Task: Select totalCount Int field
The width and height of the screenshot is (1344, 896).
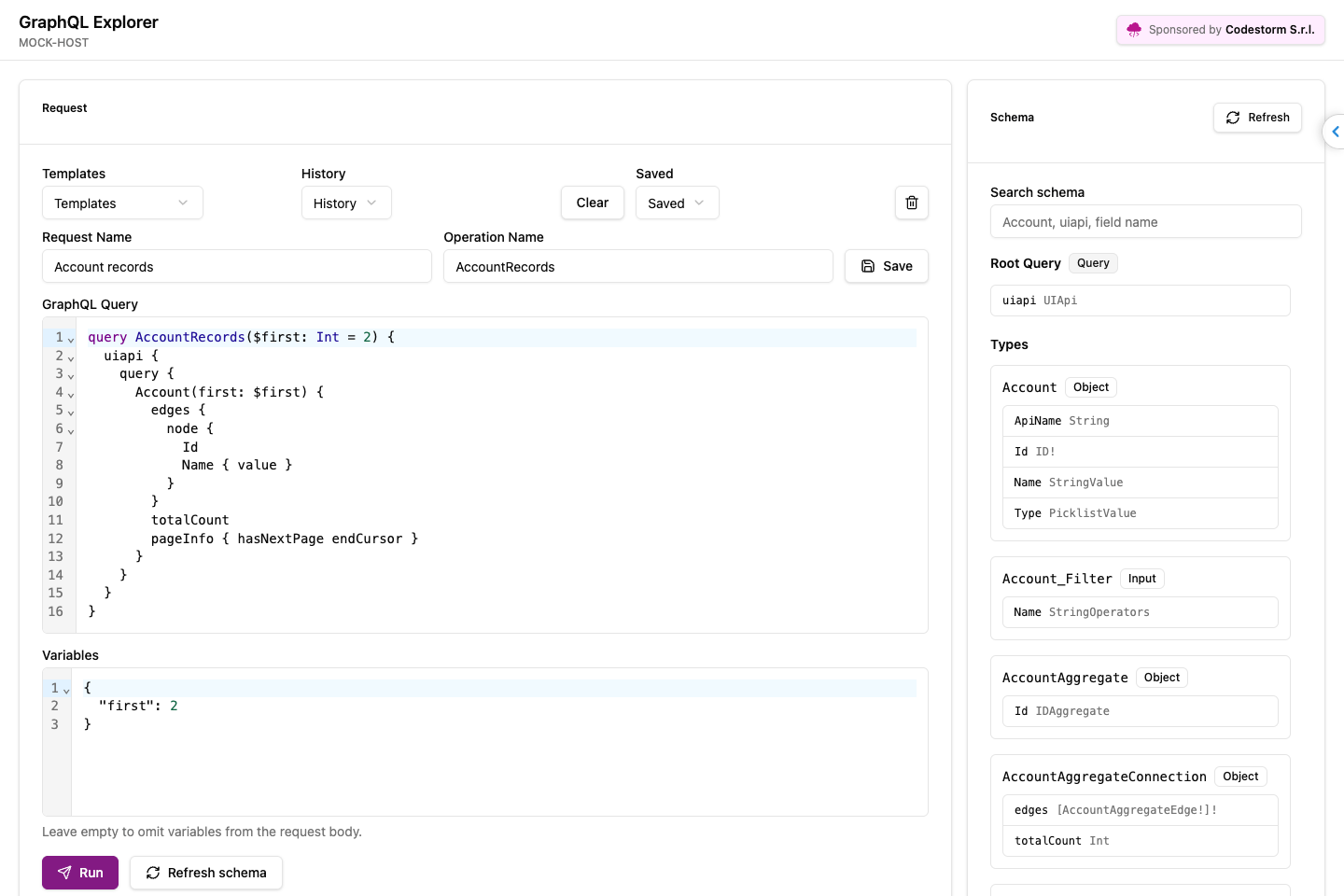Action: (1141, 841)
